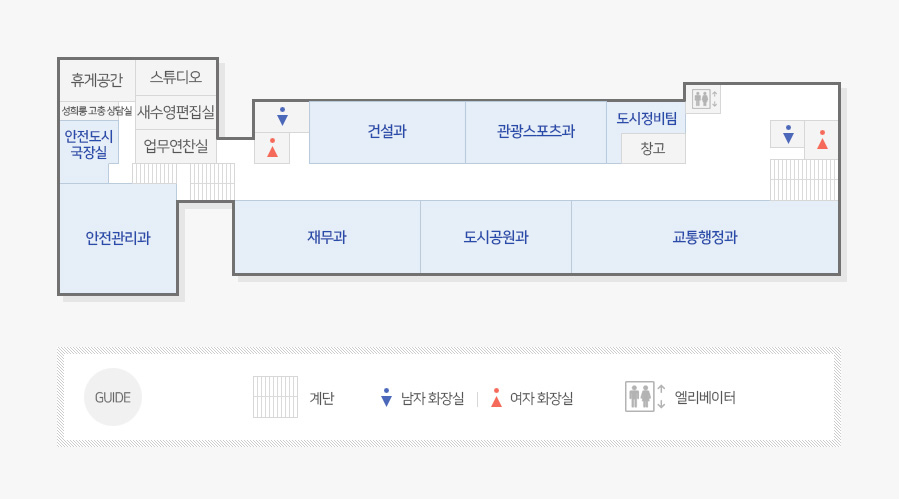Image resolution: width=900 pixels, height=500 pixels.
Task: Click the men's restroom icon above 교통행정과
Action: pos(788,134)
